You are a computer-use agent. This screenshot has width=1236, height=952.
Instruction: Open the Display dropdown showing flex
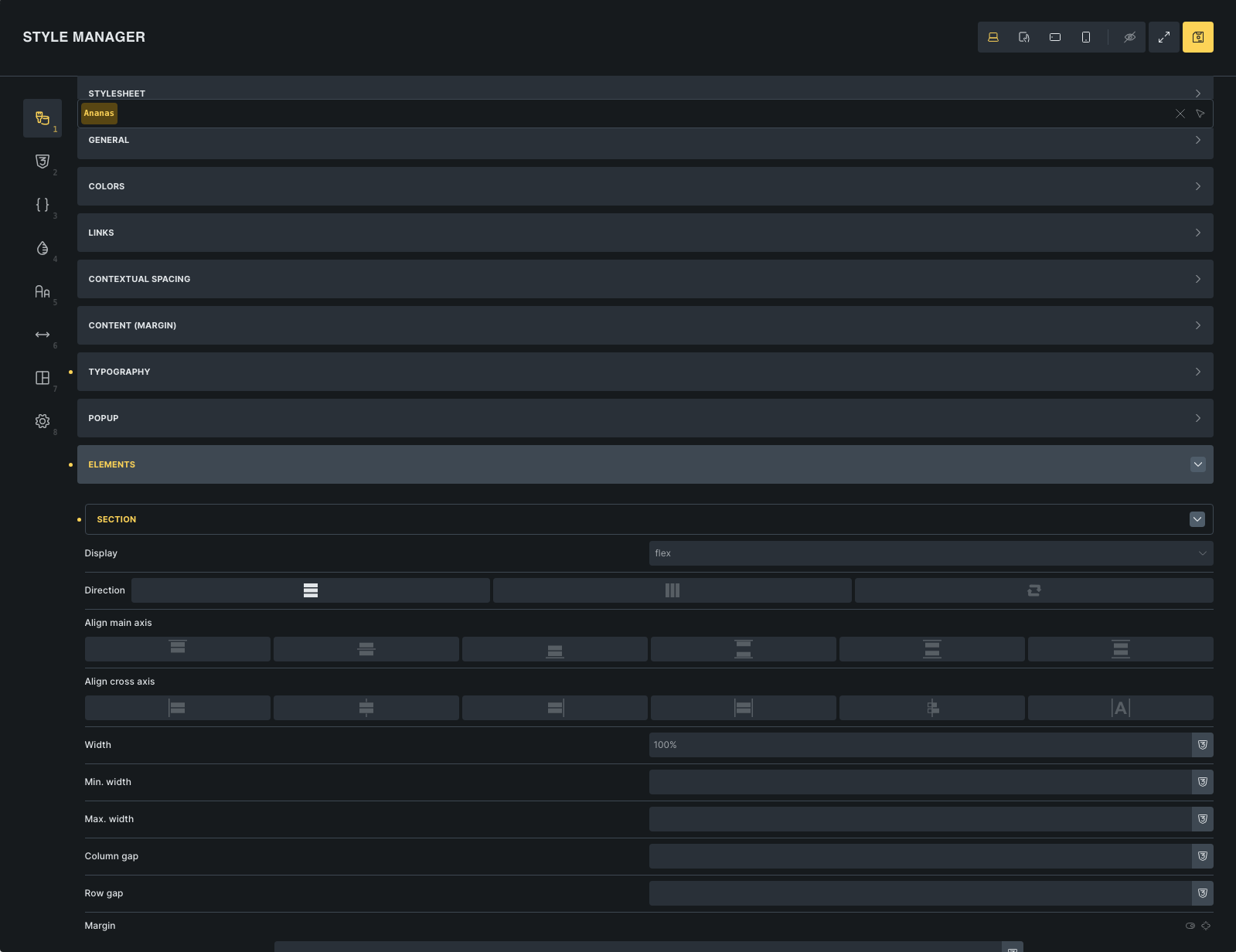[931, 553]
